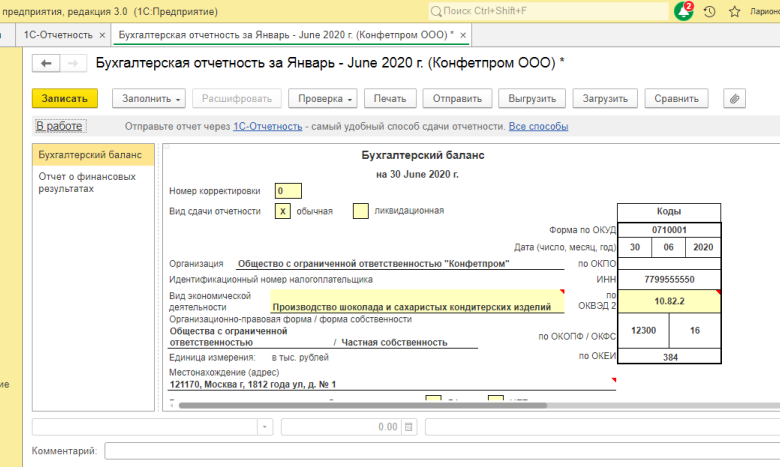Click the forward navigation arrow

click(x=73, y=63)
